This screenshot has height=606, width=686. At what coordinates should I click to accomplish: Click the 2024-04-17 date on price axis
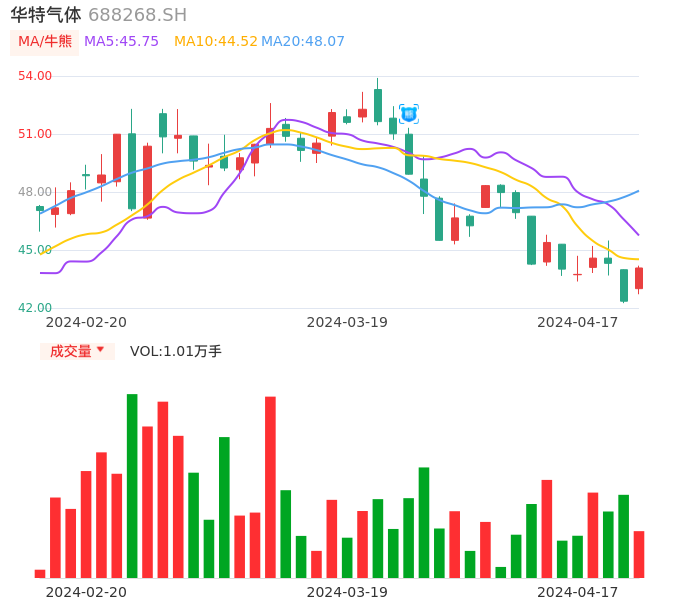(577, 322)
